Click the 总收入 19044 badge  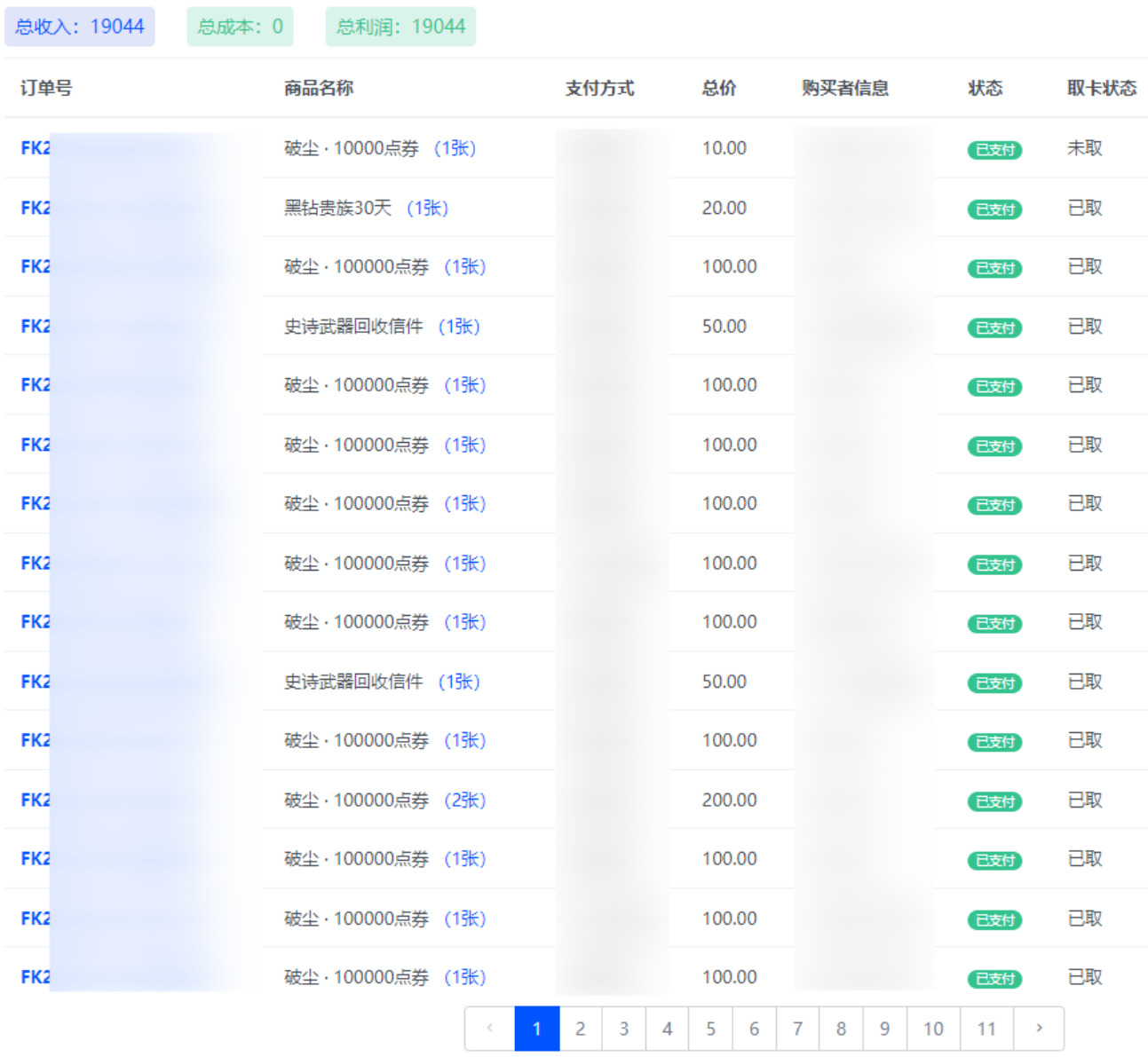80,27
